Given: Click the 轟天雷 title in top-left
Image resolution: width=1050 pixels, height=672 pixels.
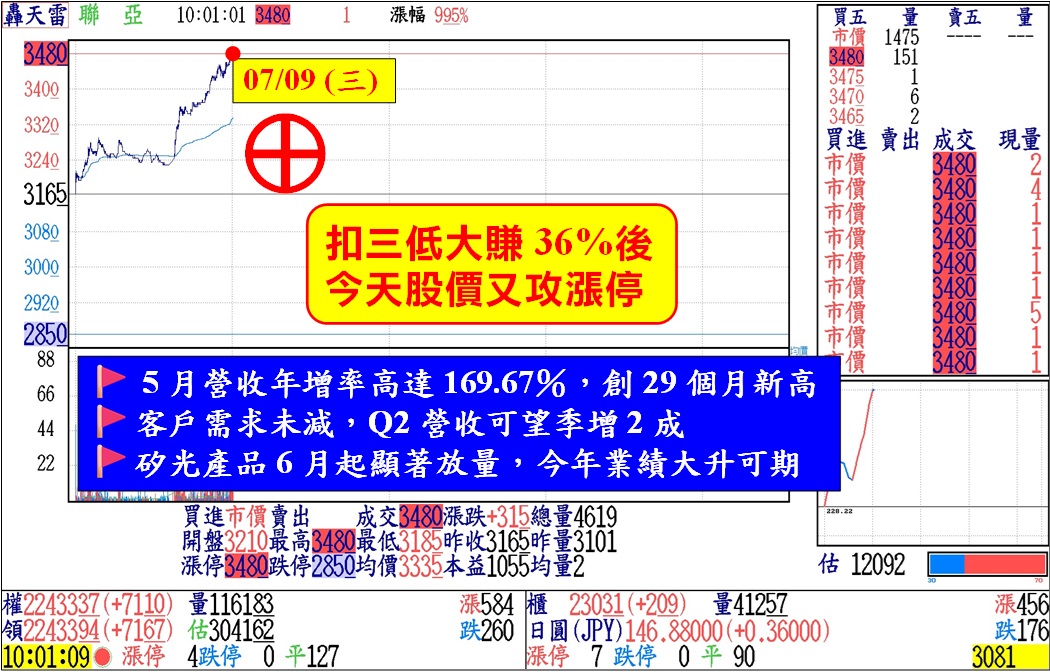Looking at the screenshot, I should tap(34, 15).
